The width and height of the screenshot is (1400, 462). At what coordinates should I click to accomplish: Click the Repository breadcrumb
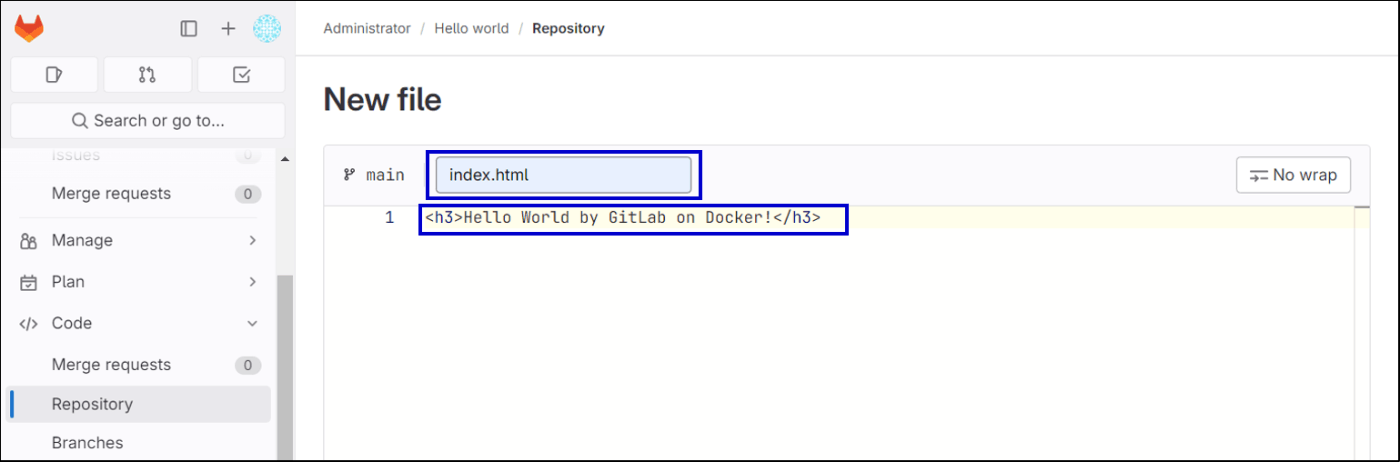568,28
